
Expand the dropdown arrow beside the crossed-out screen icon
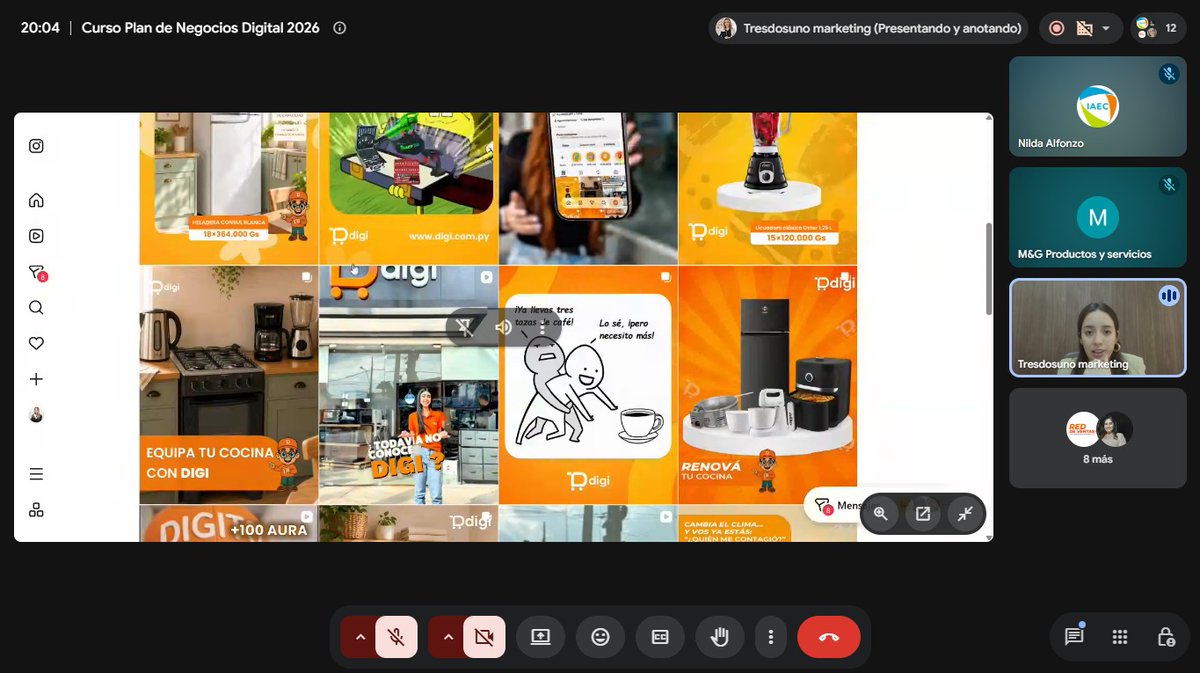coord(1106,28)
